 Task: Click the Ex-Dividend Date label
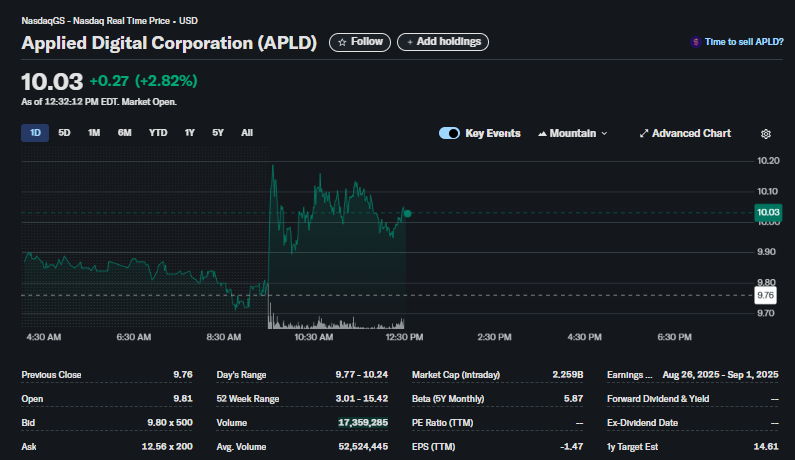(642, 422)
